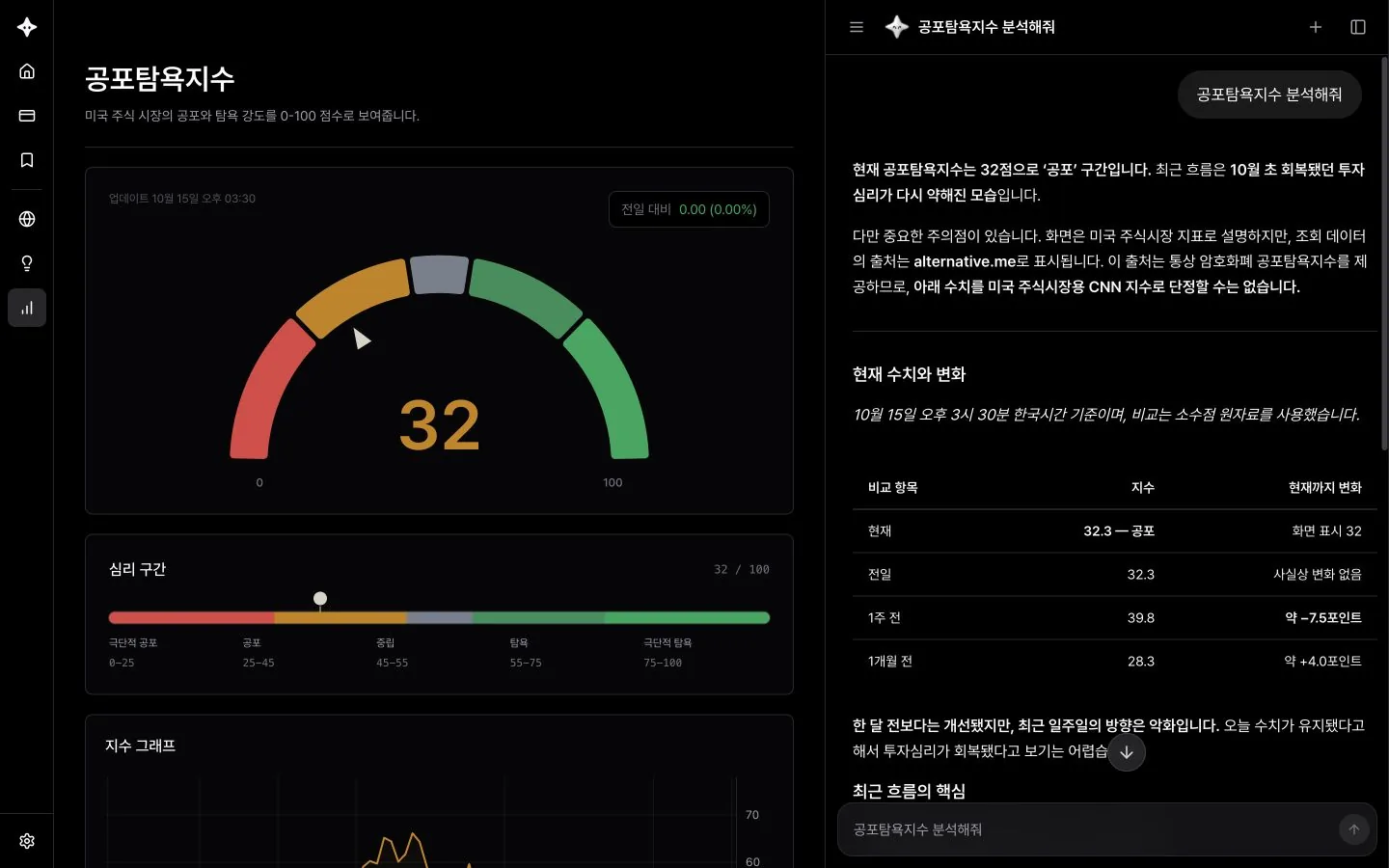This screenshot has height=868, width=1389.
Task: Click the 중립 range label
Action: click(385, 642)
